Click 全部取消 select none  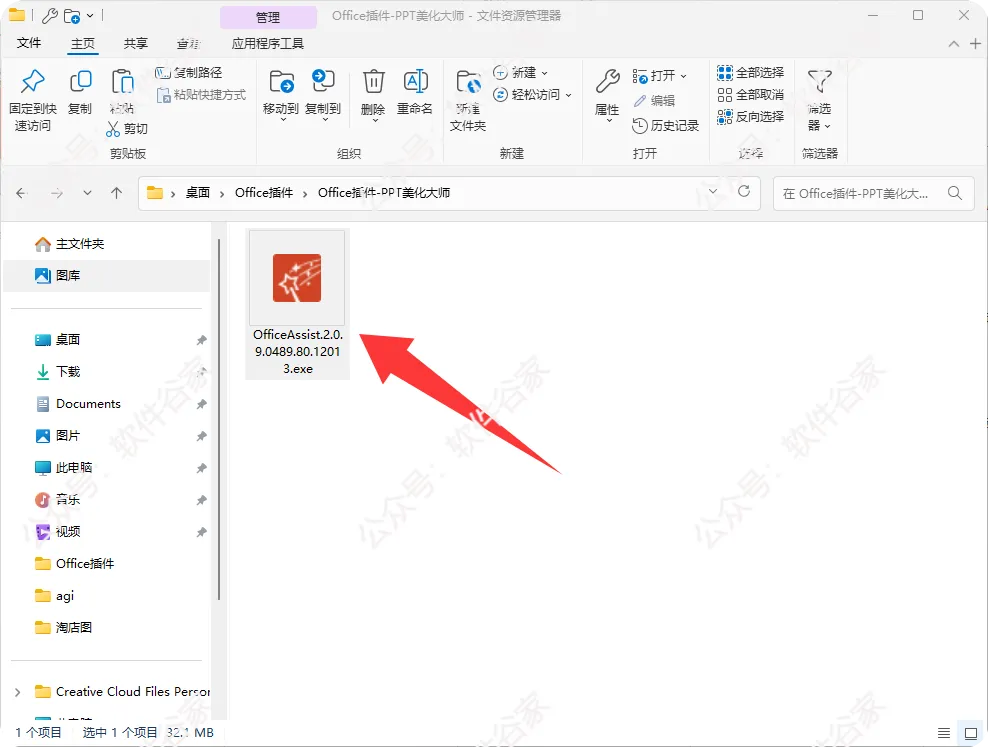pyautogui.click(x=750, y=94)
